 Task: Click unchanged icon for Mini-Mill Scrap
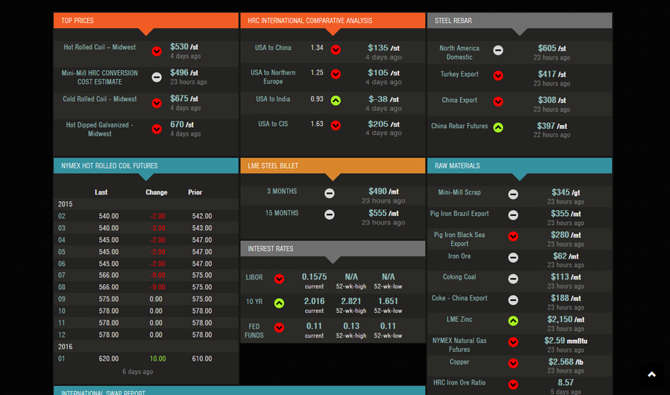(513, 195)
